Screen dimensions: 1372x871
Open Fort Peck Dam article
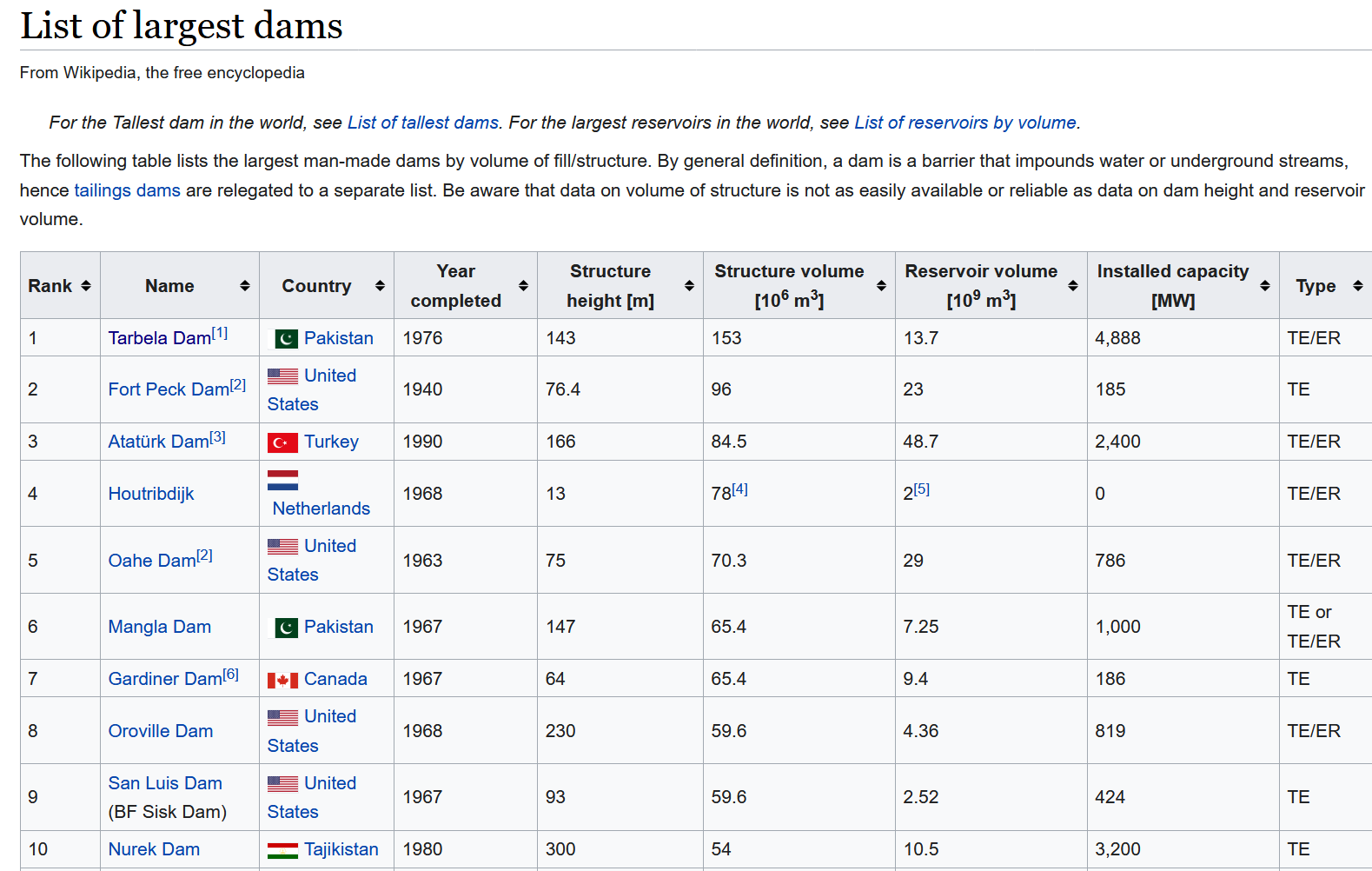169,389
